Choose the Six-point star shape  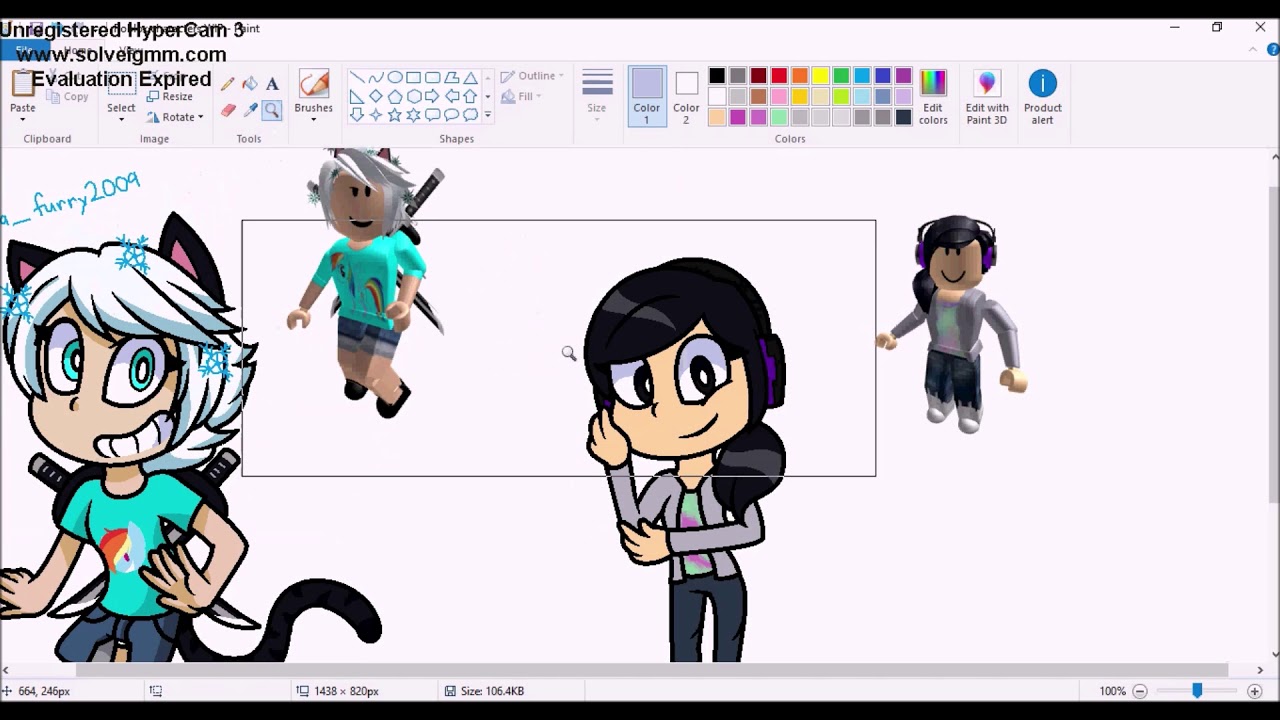[x=413, y=115]
